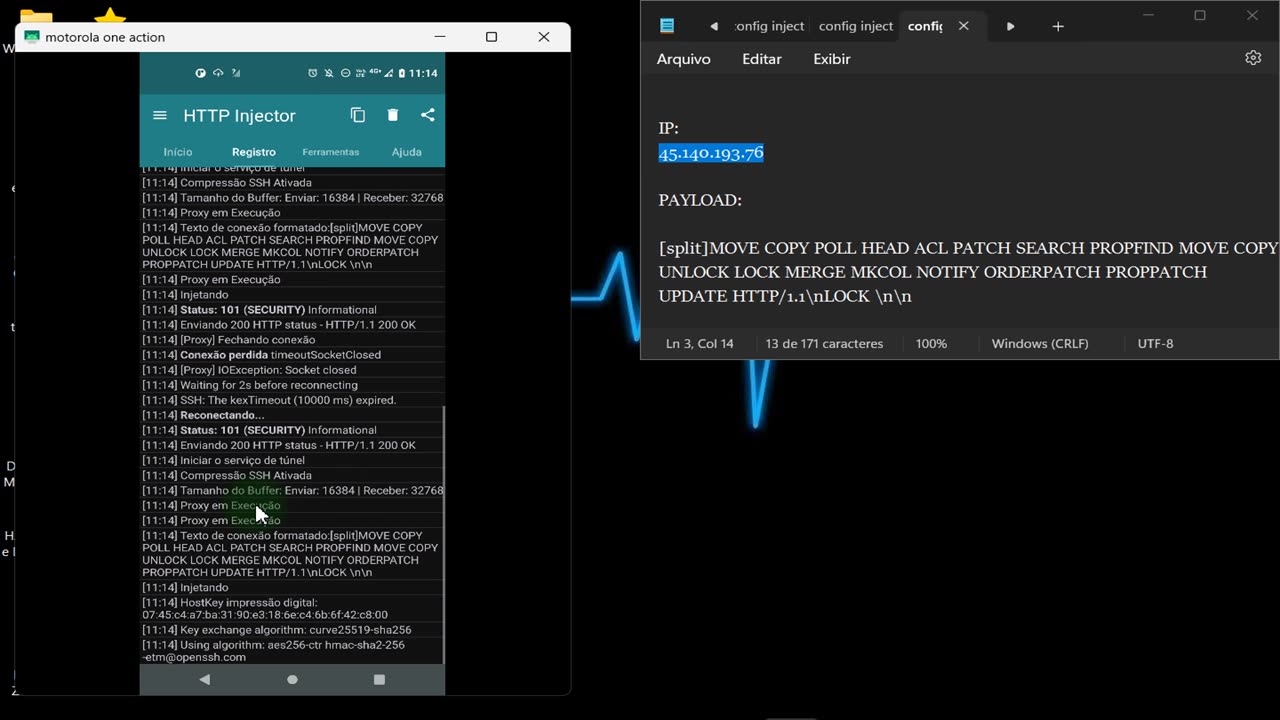This screenshot has width=1280, height=720.
Task: Copy the log with the copy icon
Action: [x=358, y=115]
